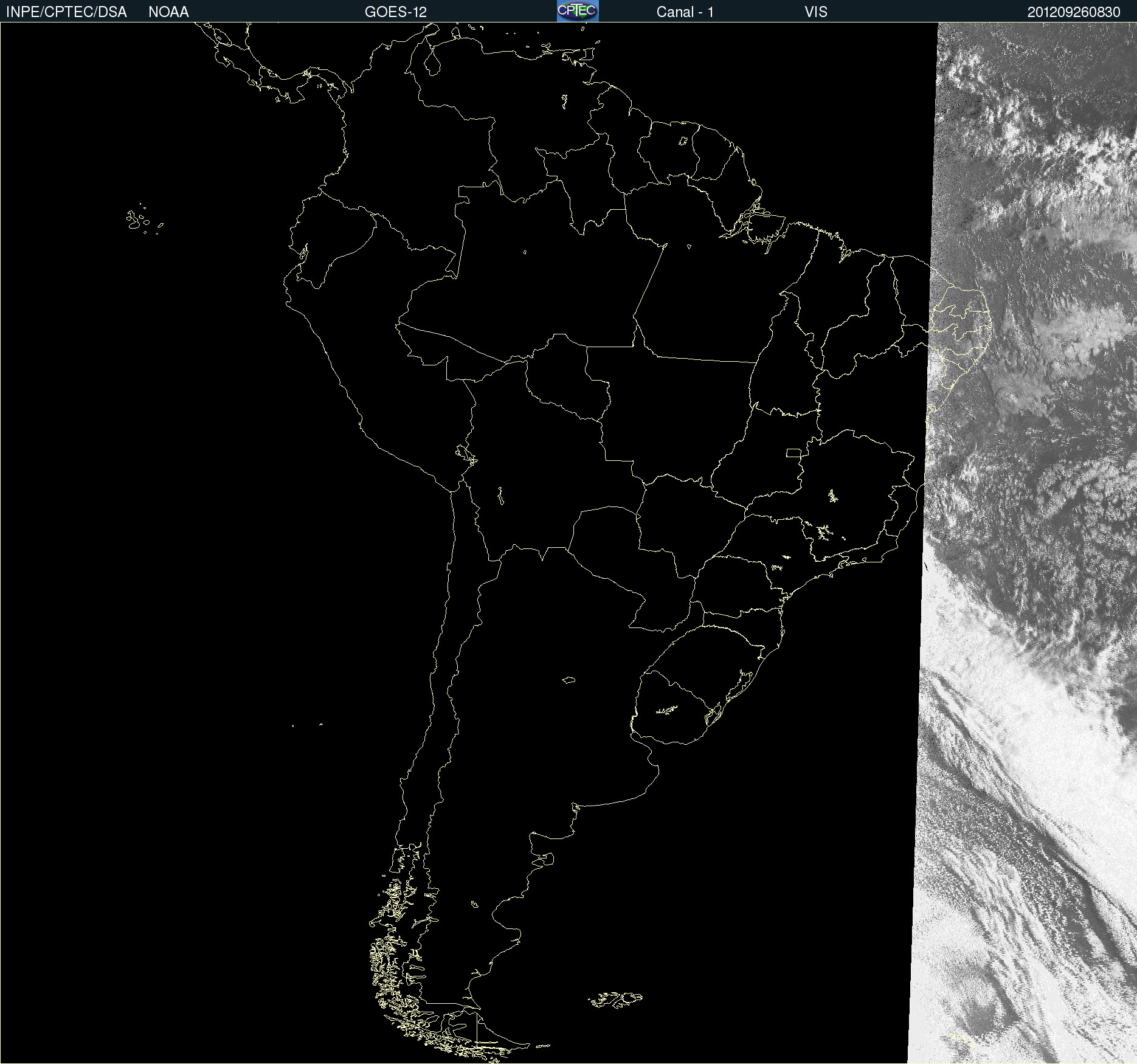1137x1064 pixels.
Task: Select the Canal - 1 label
Action: click(x=685, y=12)
